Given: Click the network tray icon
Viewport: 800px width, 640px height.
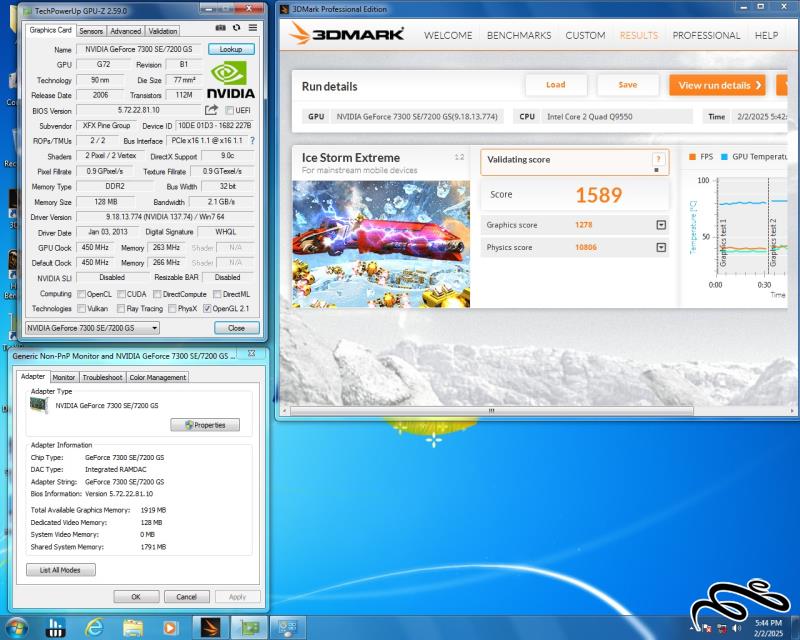Looking at the screenshot, I should pos(722,628).
